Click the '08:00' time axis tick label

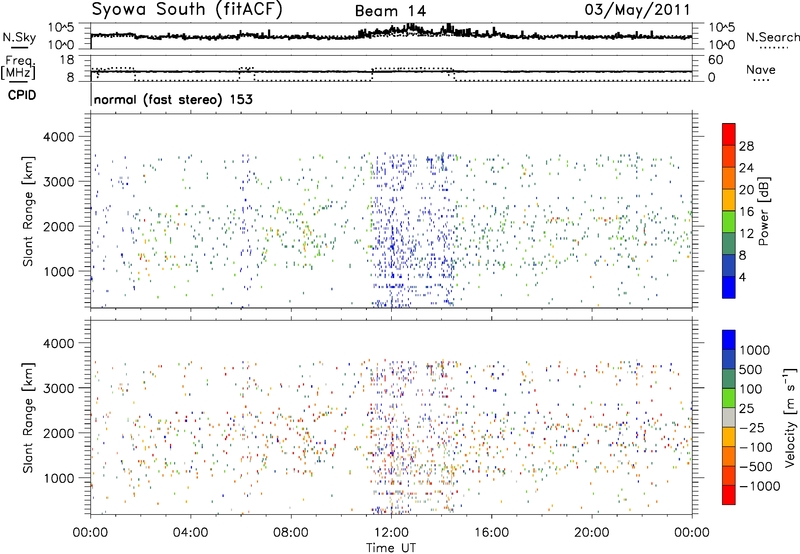[291, 533]
